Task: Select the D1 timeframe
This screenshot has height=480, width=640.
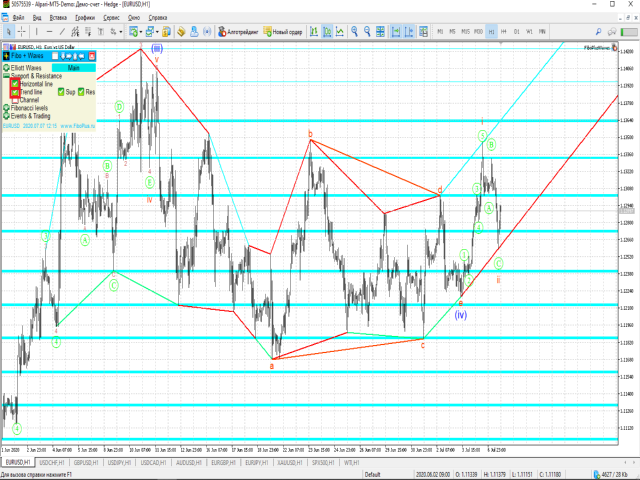Action: (x=517, y=31)
